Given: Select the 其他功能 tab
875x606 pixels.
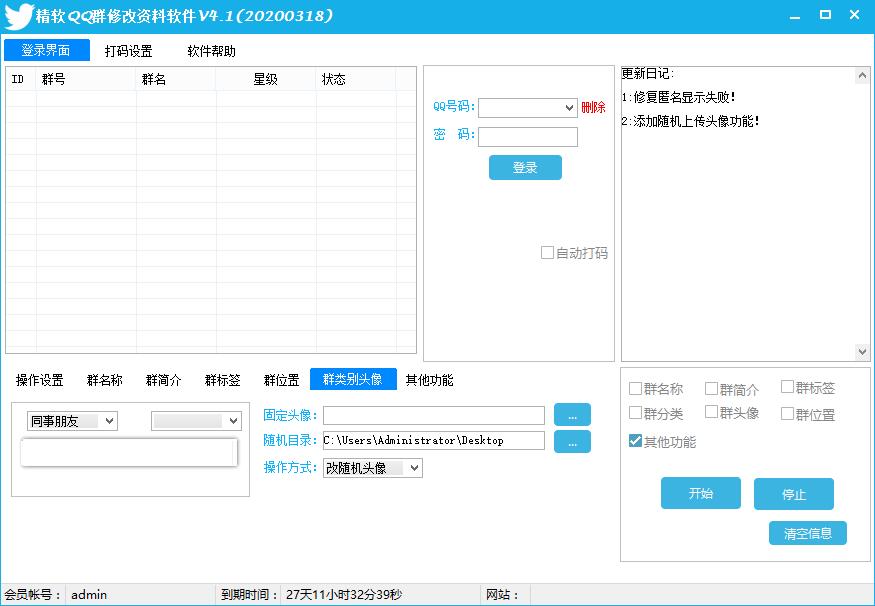Looking at the screenshot, I should click(x=429, y=380).
